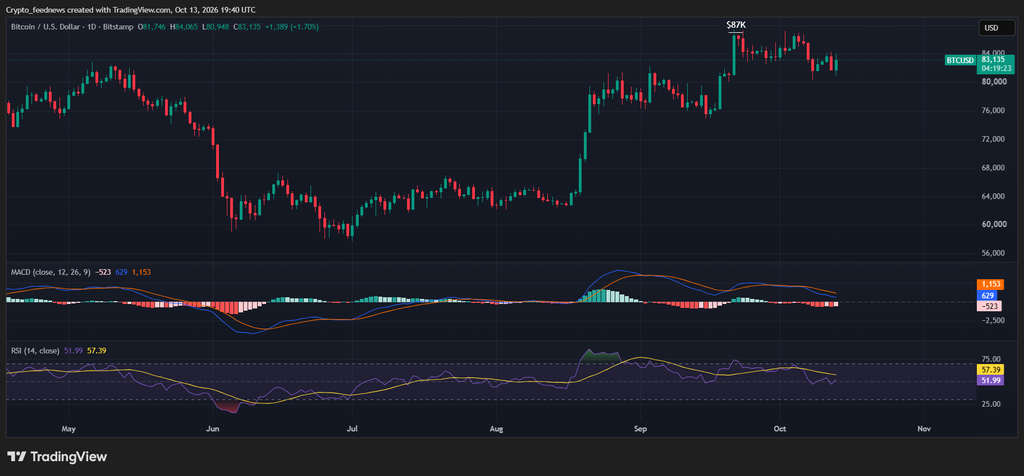Click the 64,000 price scale label

pyautogui.click(x=991, y=197)
